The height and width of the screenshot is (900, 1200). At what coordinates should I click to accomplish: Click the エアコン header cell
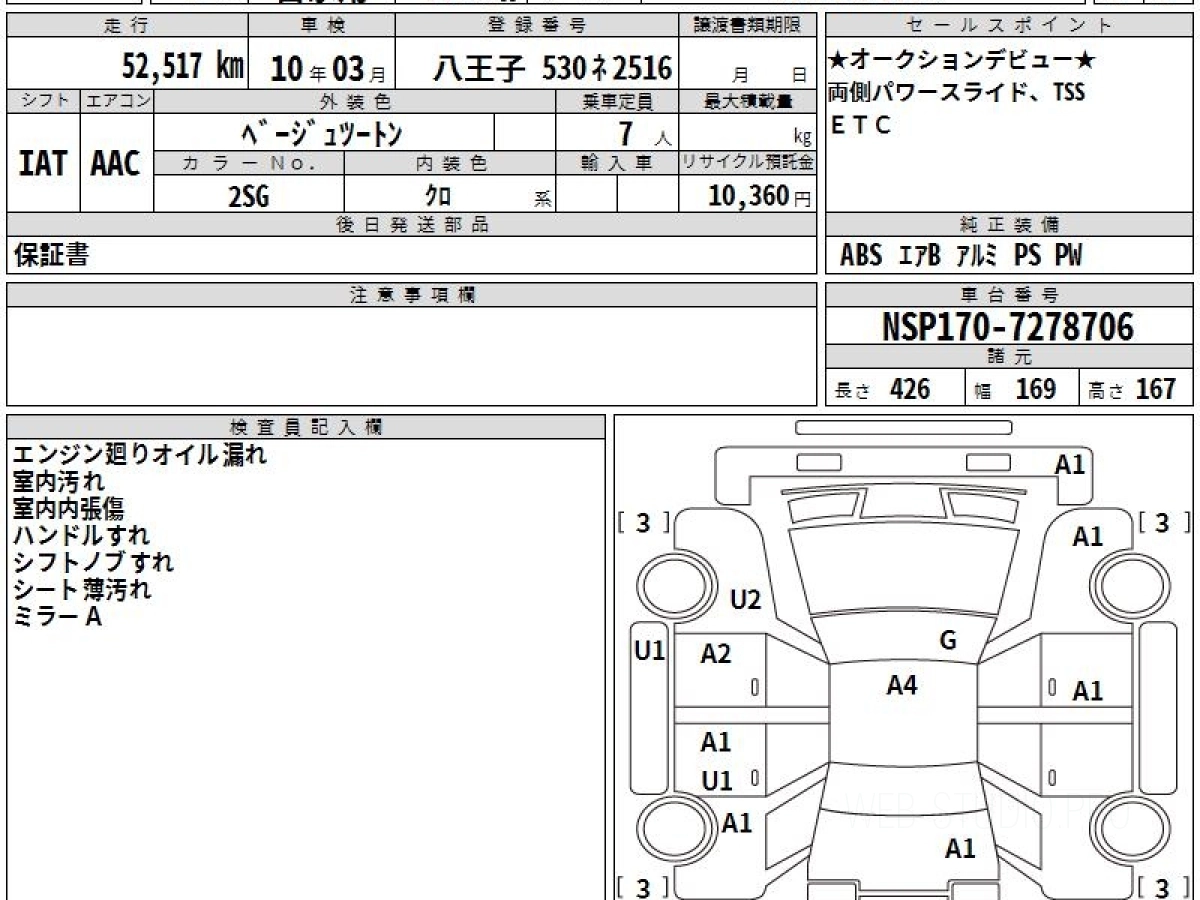pyautogui.click(x=117, y=101)
